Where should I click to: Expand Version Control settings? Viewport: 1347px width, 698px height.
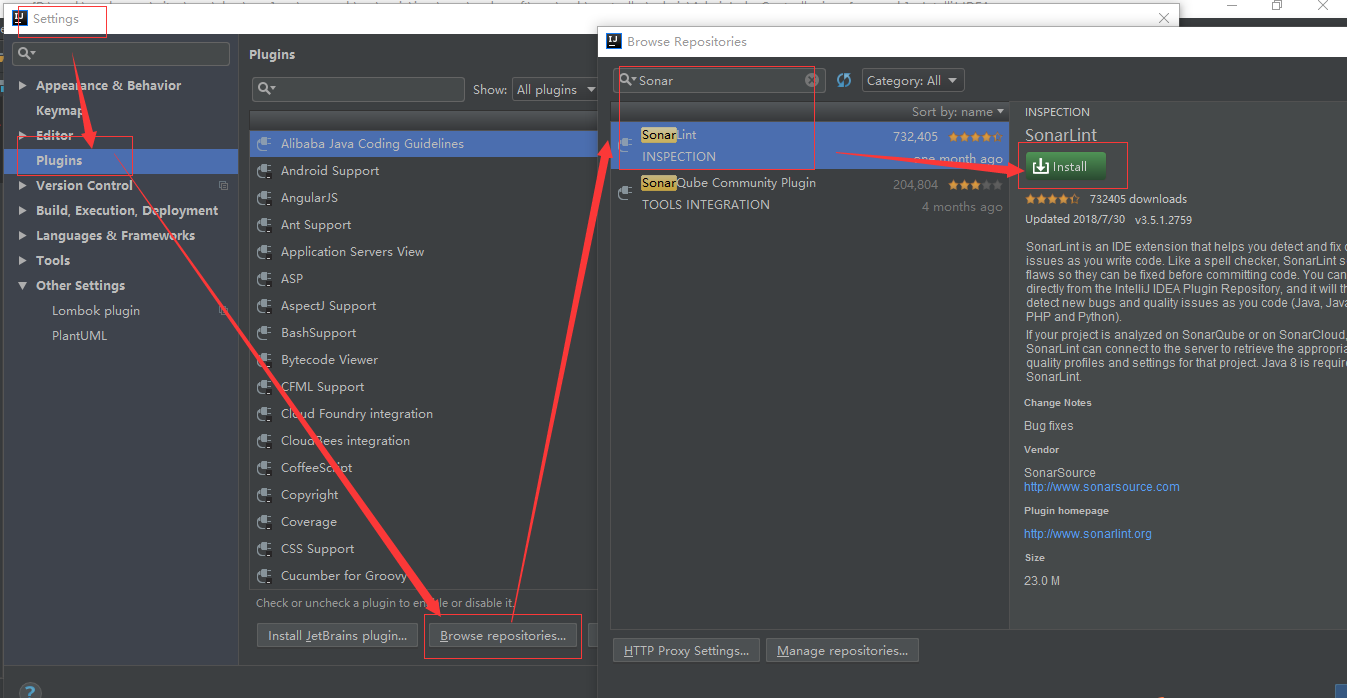(x=23, y=186)
